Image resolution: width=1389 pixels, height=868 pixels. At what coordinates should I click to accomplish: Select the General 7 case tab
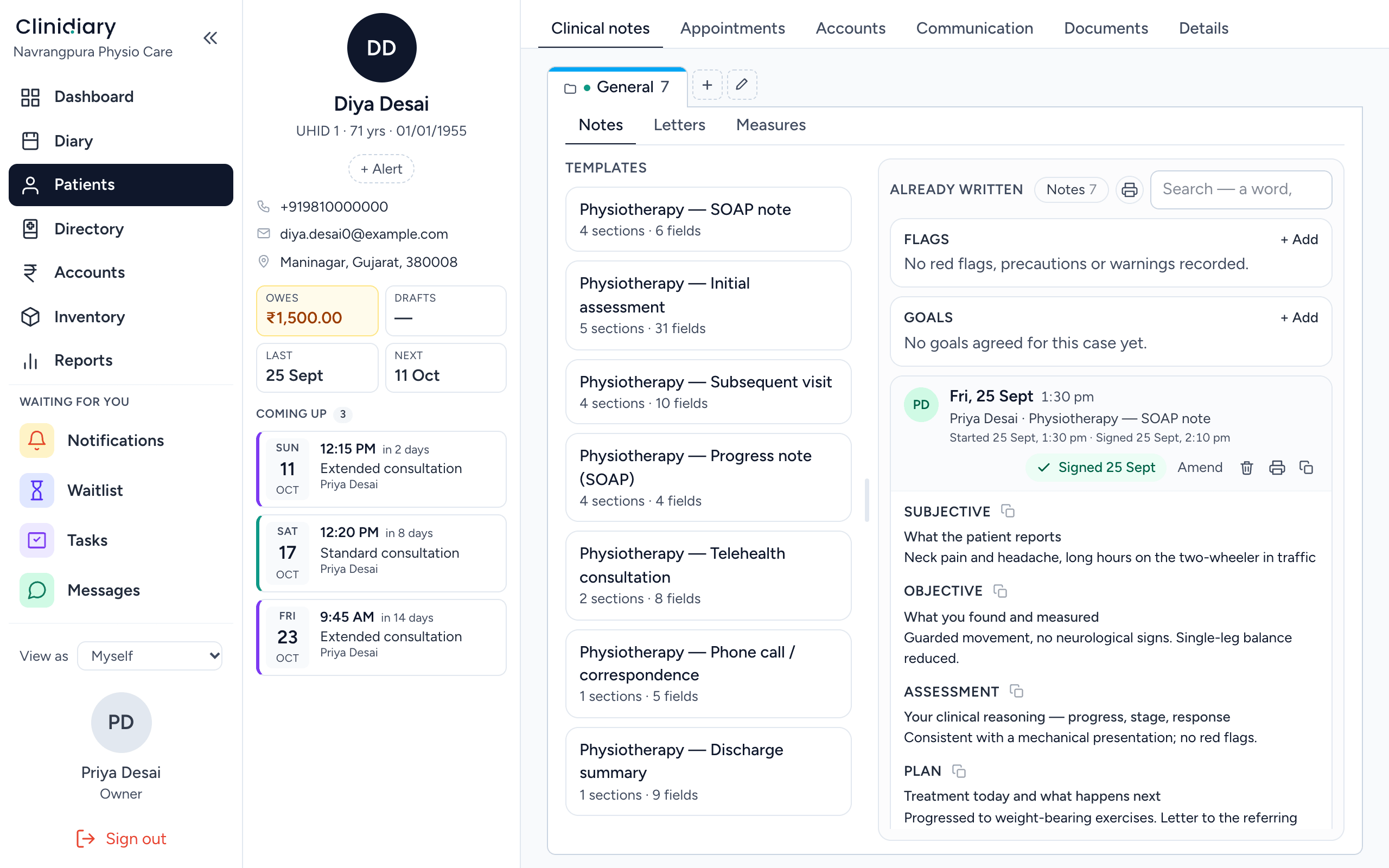point(617,87)
